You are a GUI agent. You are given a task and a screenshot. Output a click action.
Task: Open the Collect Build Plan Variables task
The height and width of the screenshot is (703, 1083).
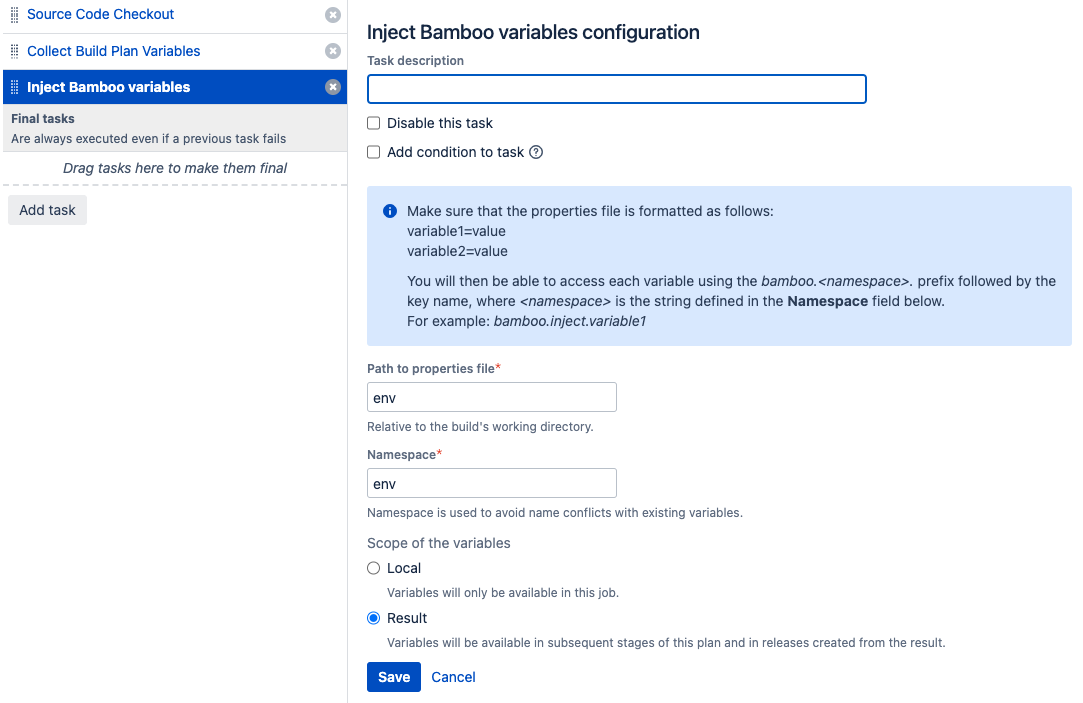click(113, 51)
